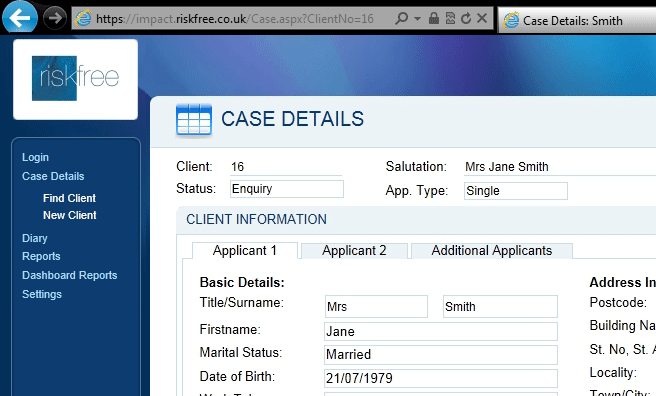Viewport: 656px width, 396px height.
Task: Open Case Details in sidebar
Action: [x=53, y=176]
